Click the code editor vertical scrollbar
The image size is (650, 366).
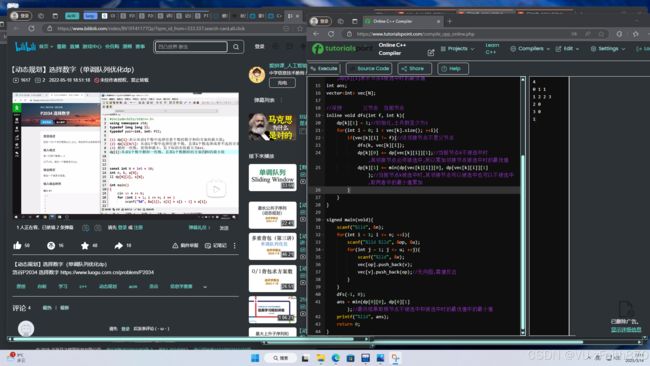coord(523,206)
